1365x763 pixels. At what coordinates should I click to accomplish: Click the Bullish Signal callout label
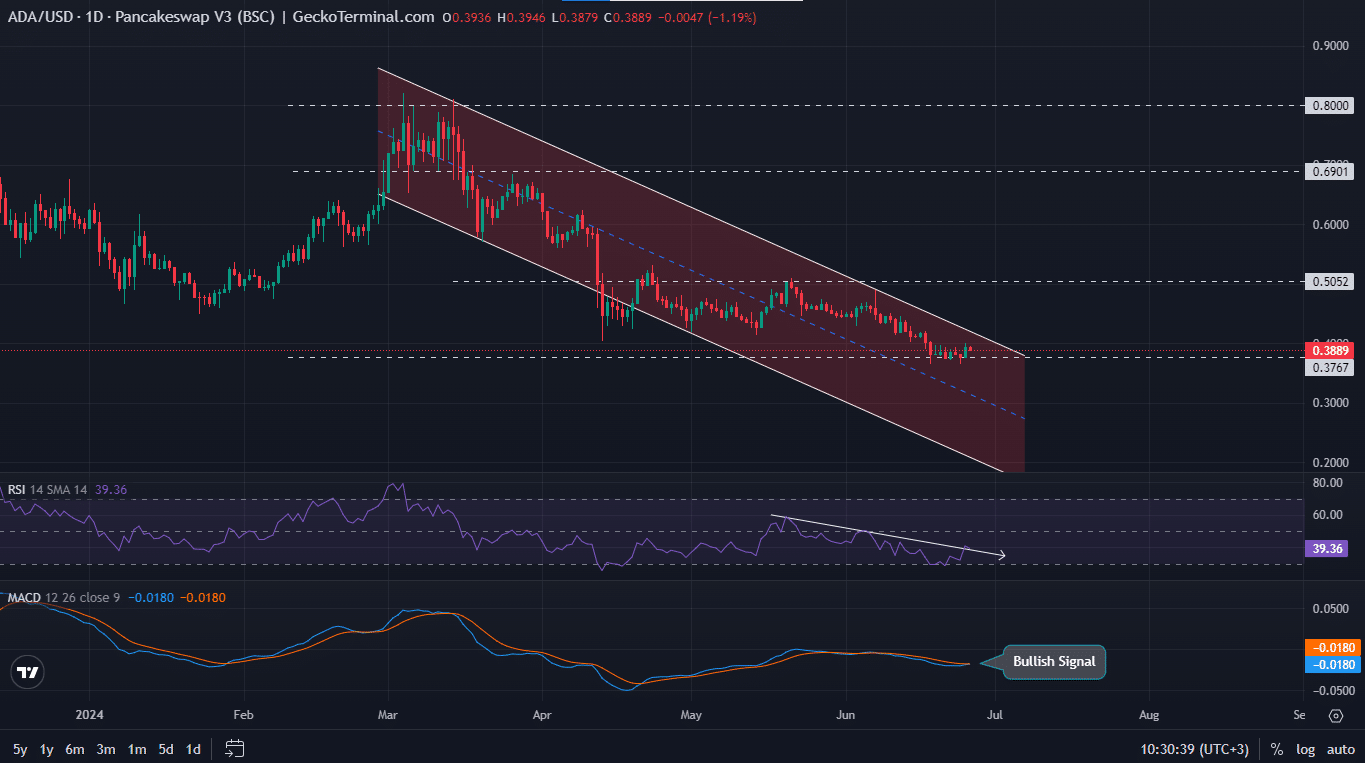(1054, 661)
